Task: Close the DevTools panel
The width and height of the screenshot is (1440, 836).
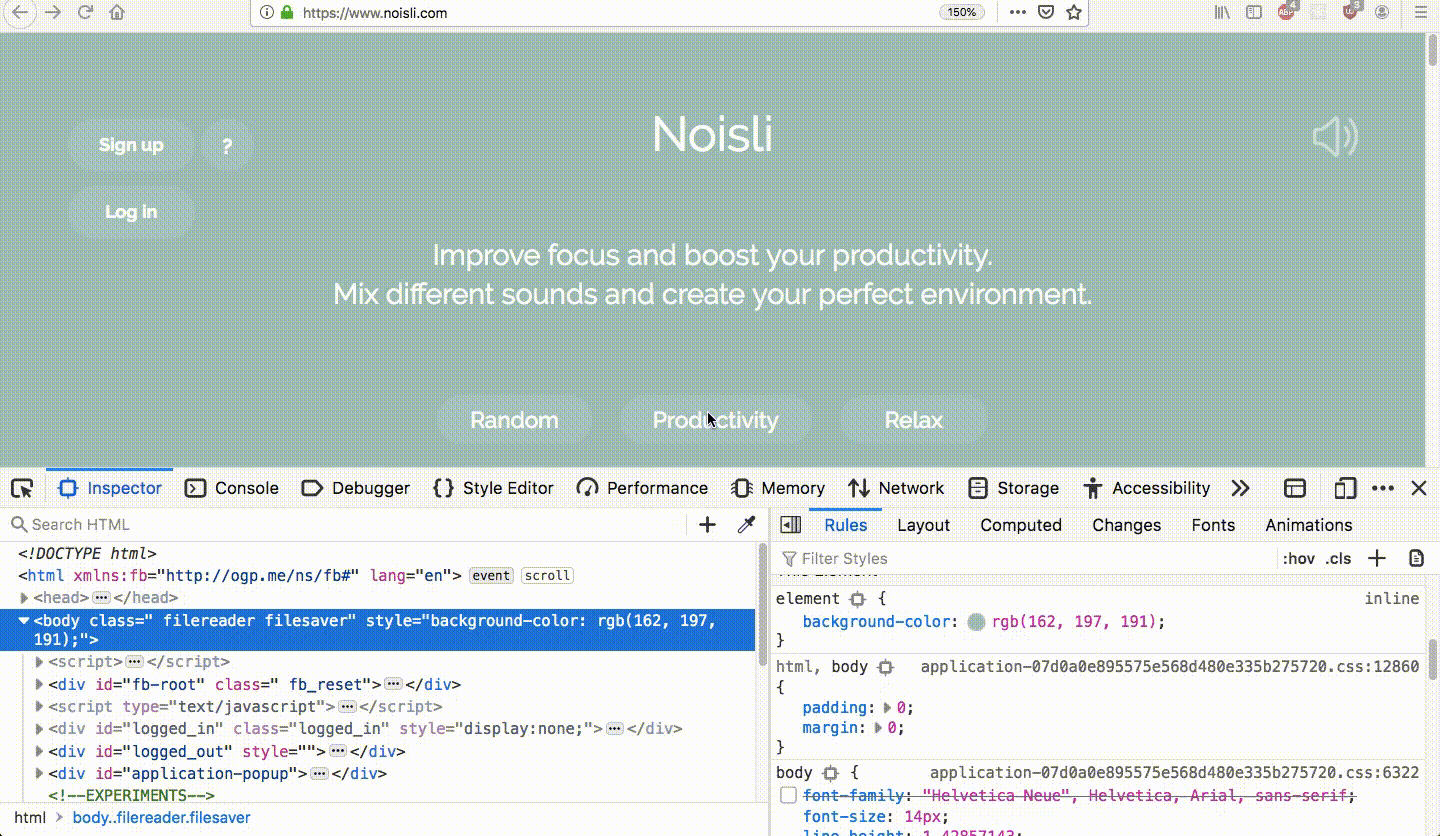Action: 1419,488
